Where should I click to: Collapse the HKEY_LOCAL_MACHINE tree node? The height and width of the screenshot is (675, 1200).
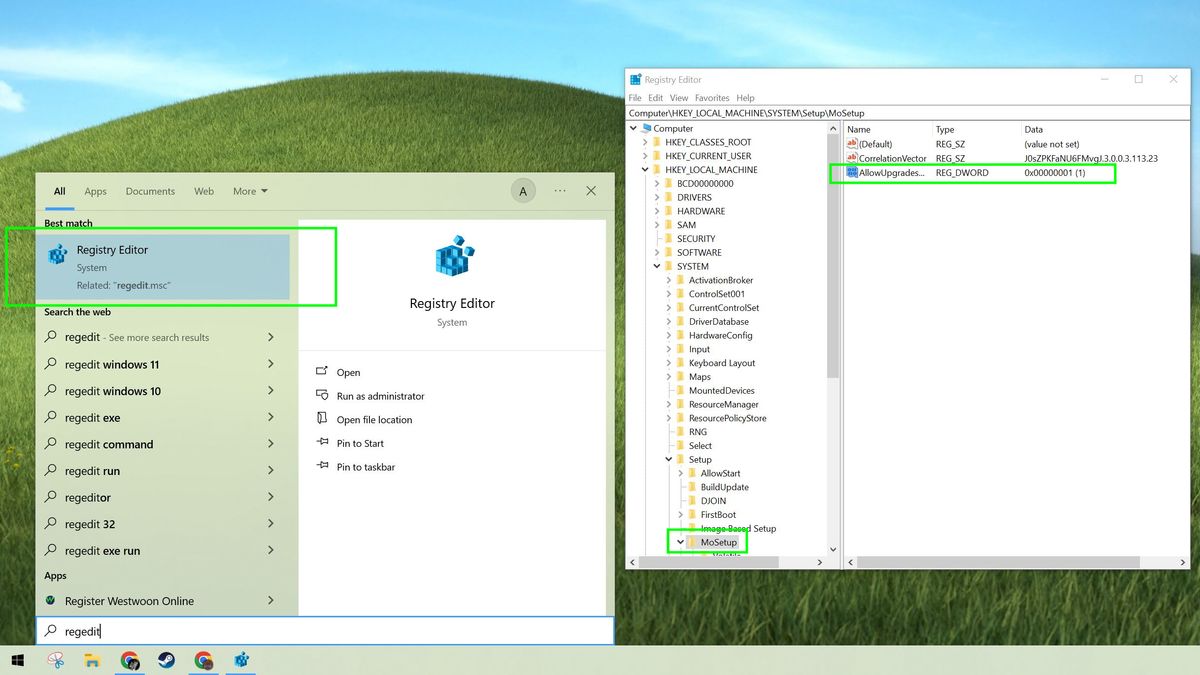[645, 169]
